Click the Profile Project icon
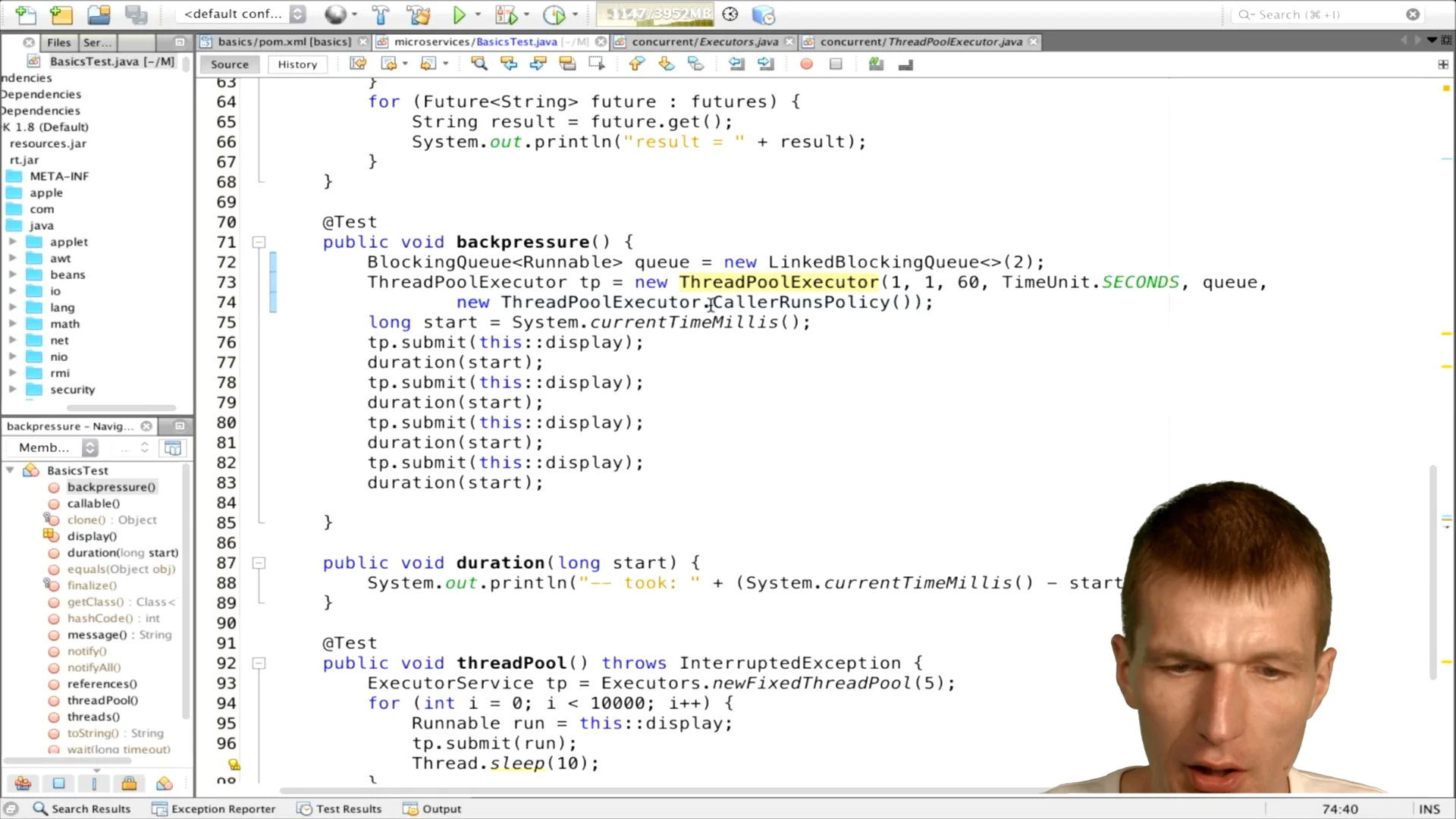The image size is (1456, 819). 554,14
